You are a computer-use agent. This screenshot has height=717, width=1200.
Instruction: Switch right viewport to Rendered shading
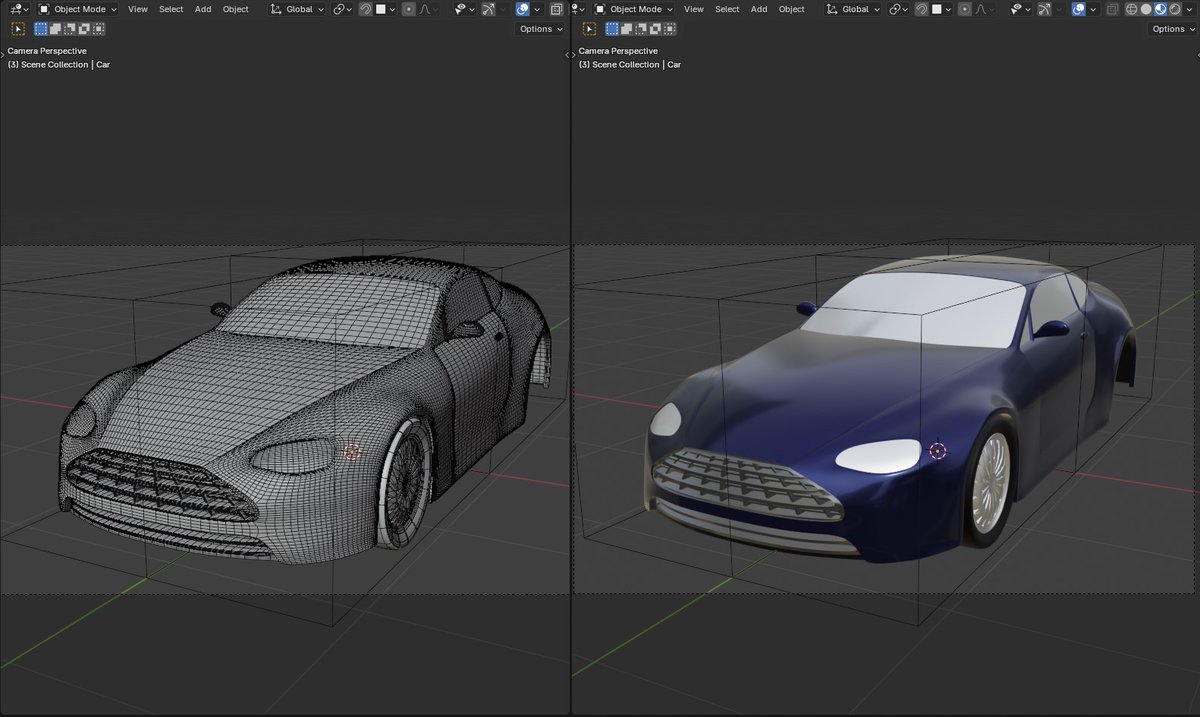tap(1176, 9)
